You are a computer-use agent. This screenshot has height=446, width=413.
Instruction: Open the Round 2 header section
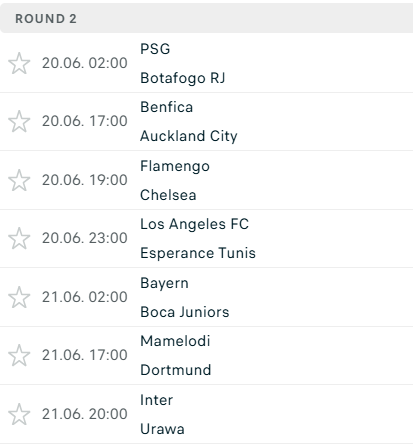tap(206, 19)
